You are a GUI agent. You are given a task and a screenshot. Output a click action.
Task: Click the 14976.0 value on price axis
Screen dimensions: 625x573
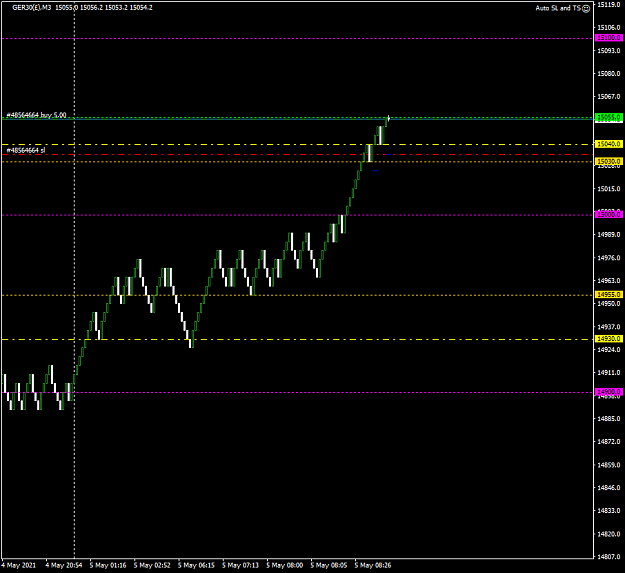point(609,258)
